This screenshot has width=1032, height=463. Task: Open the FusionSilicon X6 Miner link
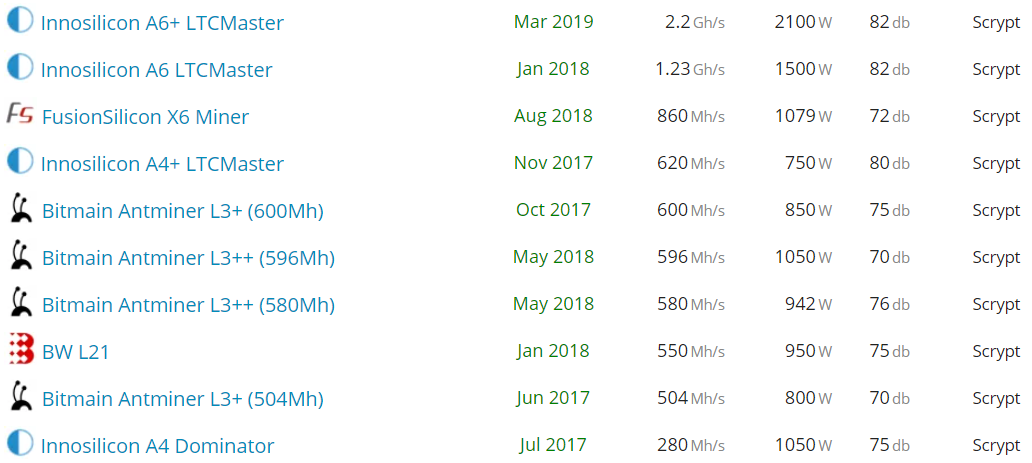(145, 117)
